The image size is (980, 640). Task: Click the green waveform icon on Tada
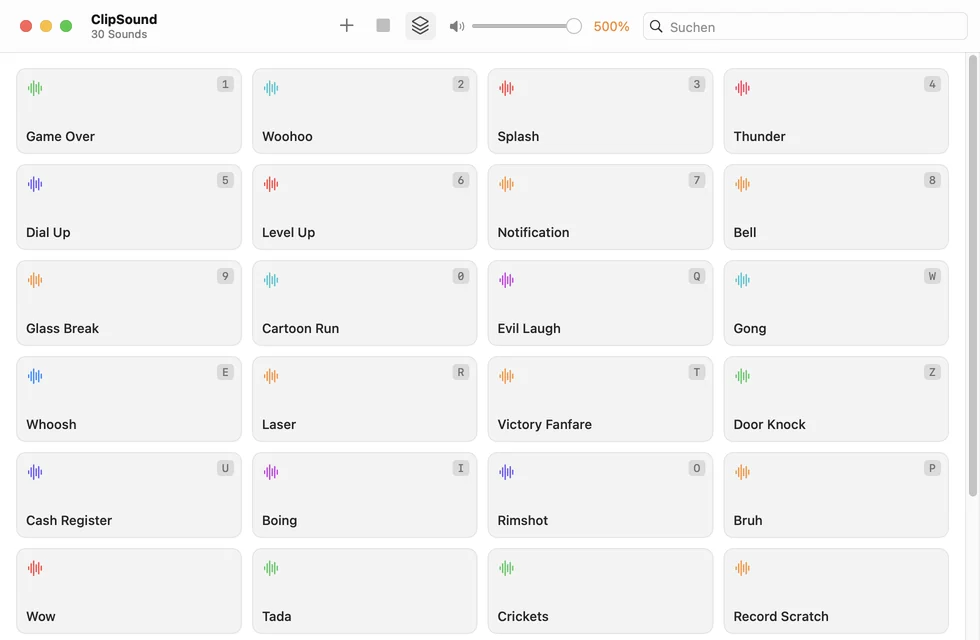(x=271, y=568)
